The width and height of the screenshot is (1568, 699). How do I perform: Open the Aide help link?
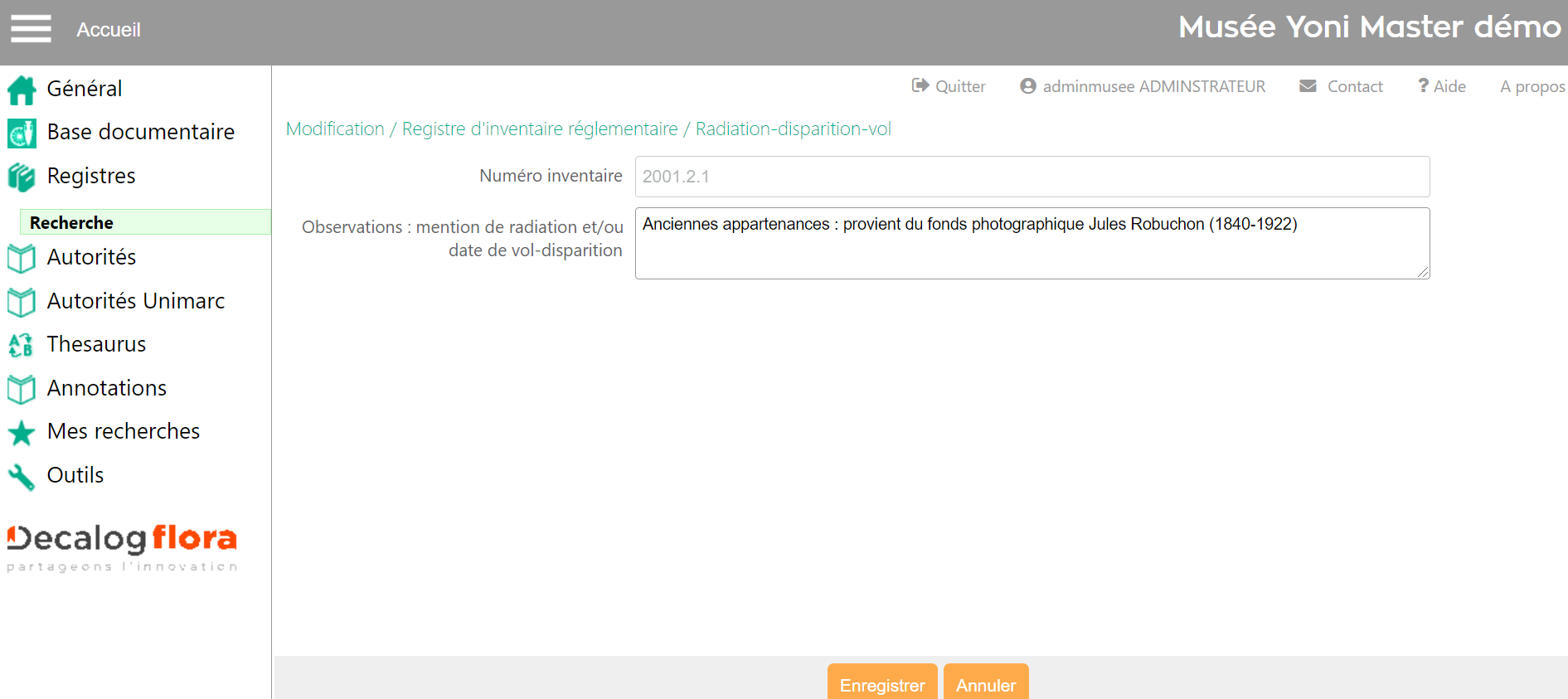pyautogui.click(x=1442, y=86)
